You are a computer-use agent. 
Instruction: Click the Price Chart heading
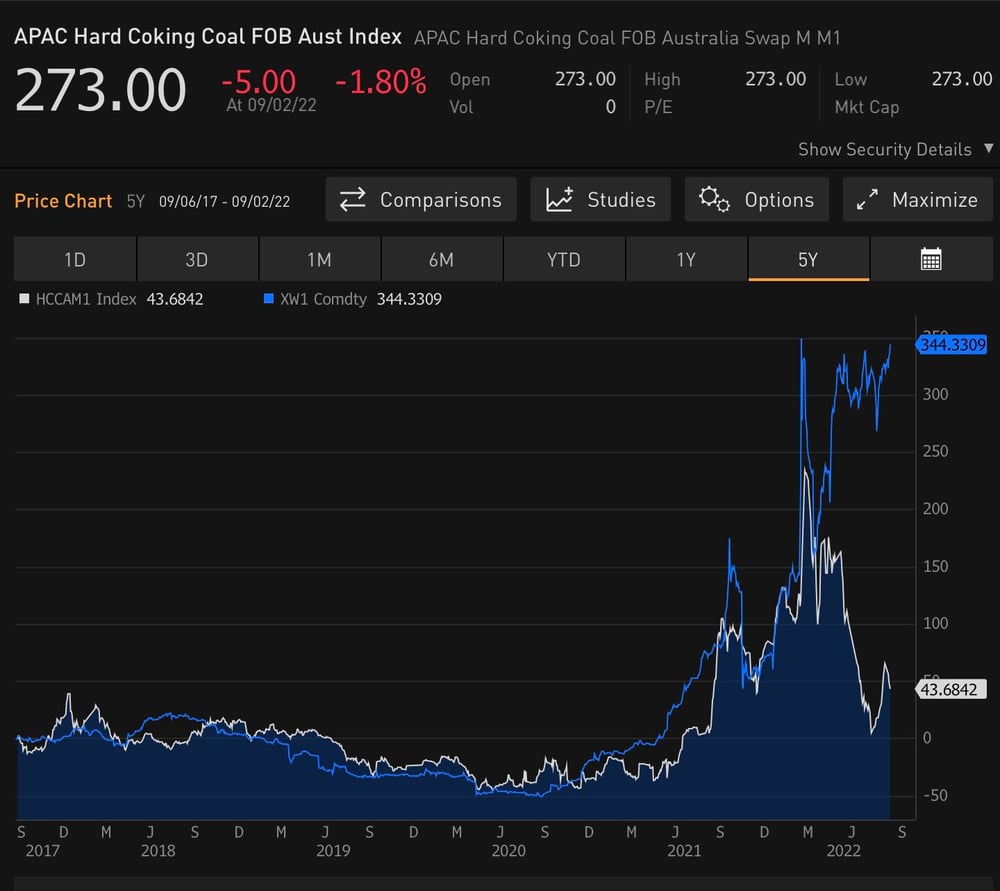point(63,201)
